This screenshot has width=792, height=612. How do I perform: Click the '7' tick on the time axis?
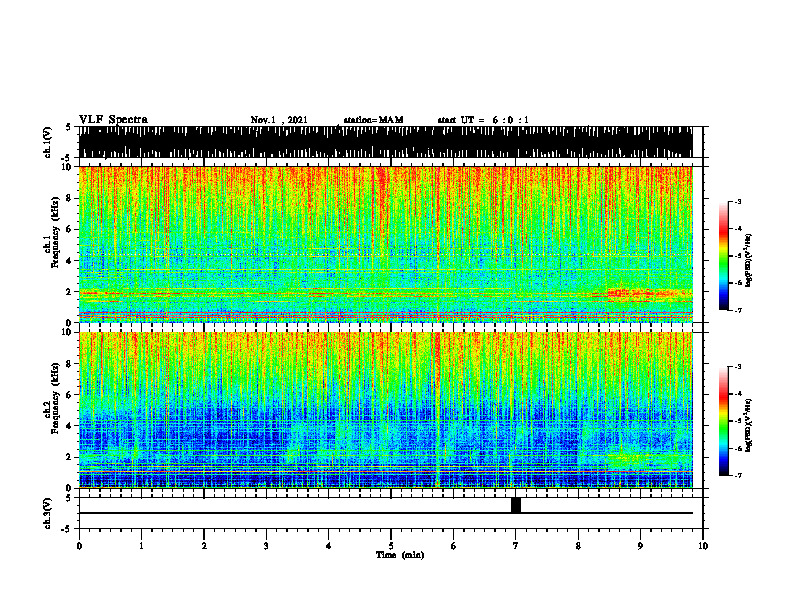(516, 546)
